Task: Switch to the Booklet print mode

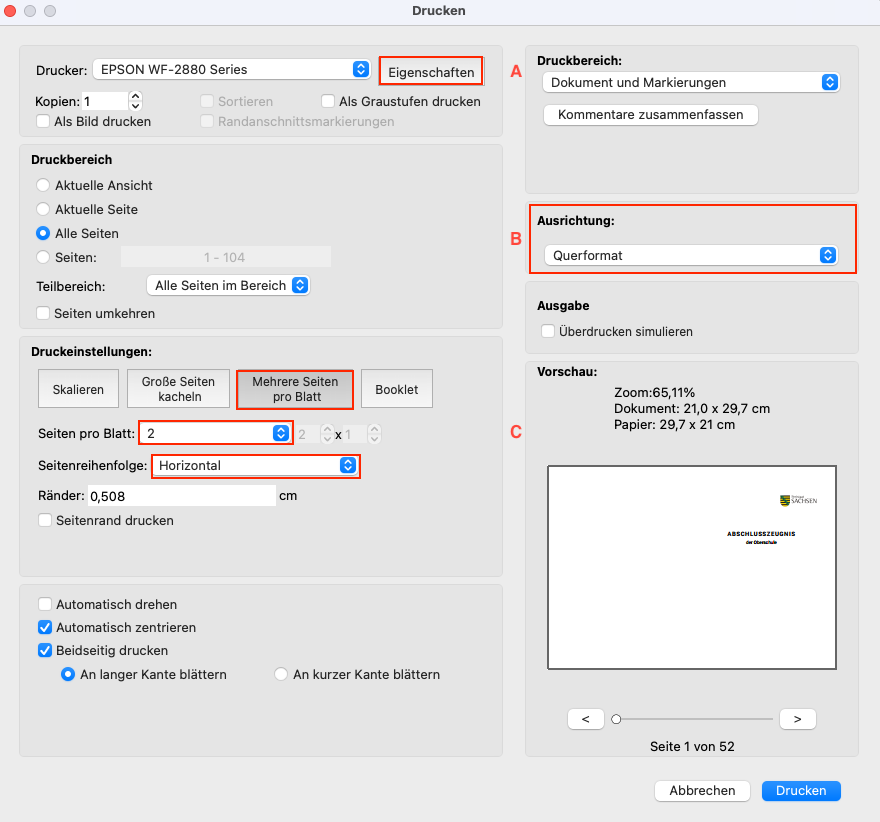Action: 396,389
